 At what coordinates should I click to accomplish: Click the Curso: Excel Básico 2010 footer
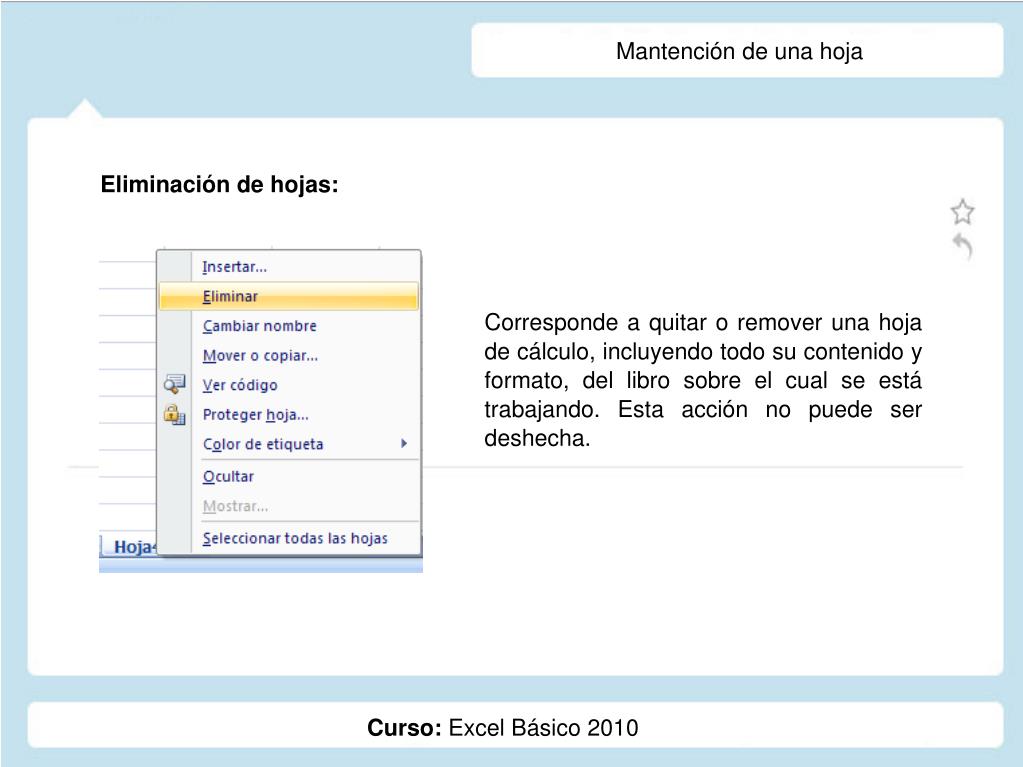502,727
